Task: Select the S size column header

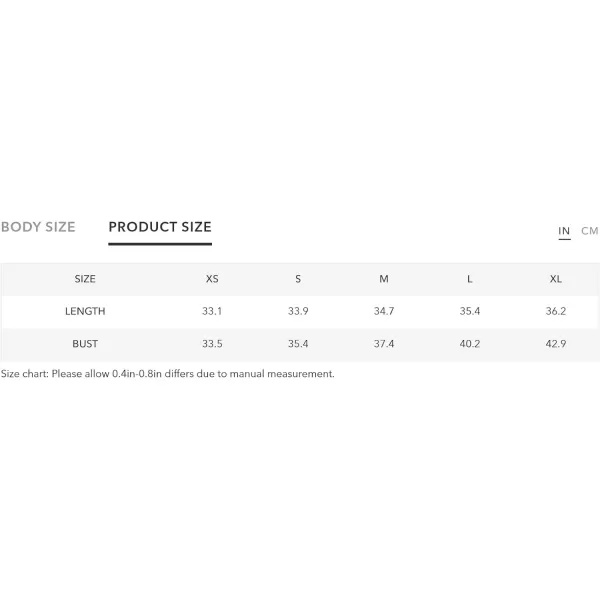Action: coord(298,279)
